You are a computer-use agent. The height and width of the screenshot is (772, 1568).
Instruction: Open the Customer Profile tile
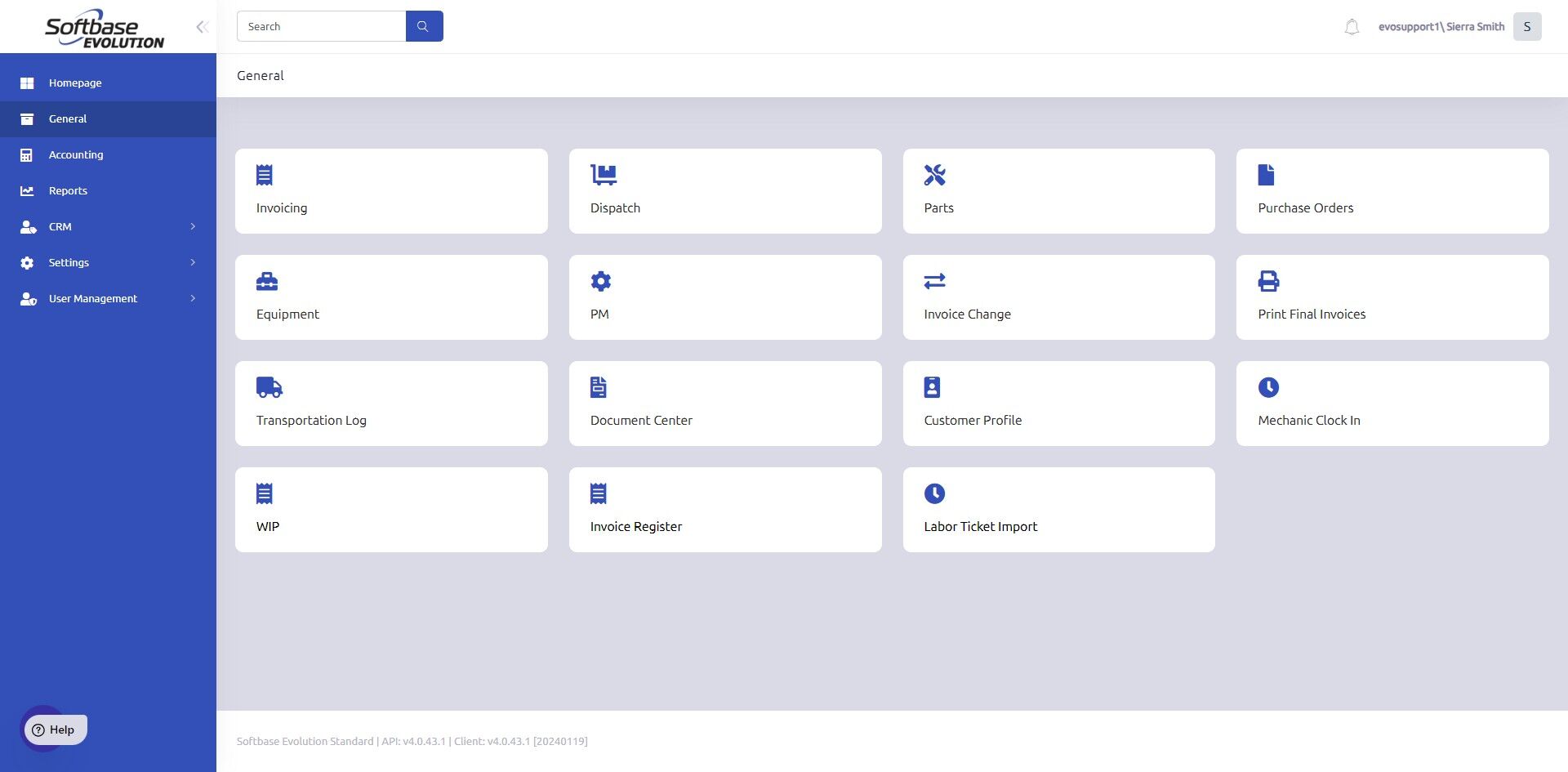(1058, 404)
